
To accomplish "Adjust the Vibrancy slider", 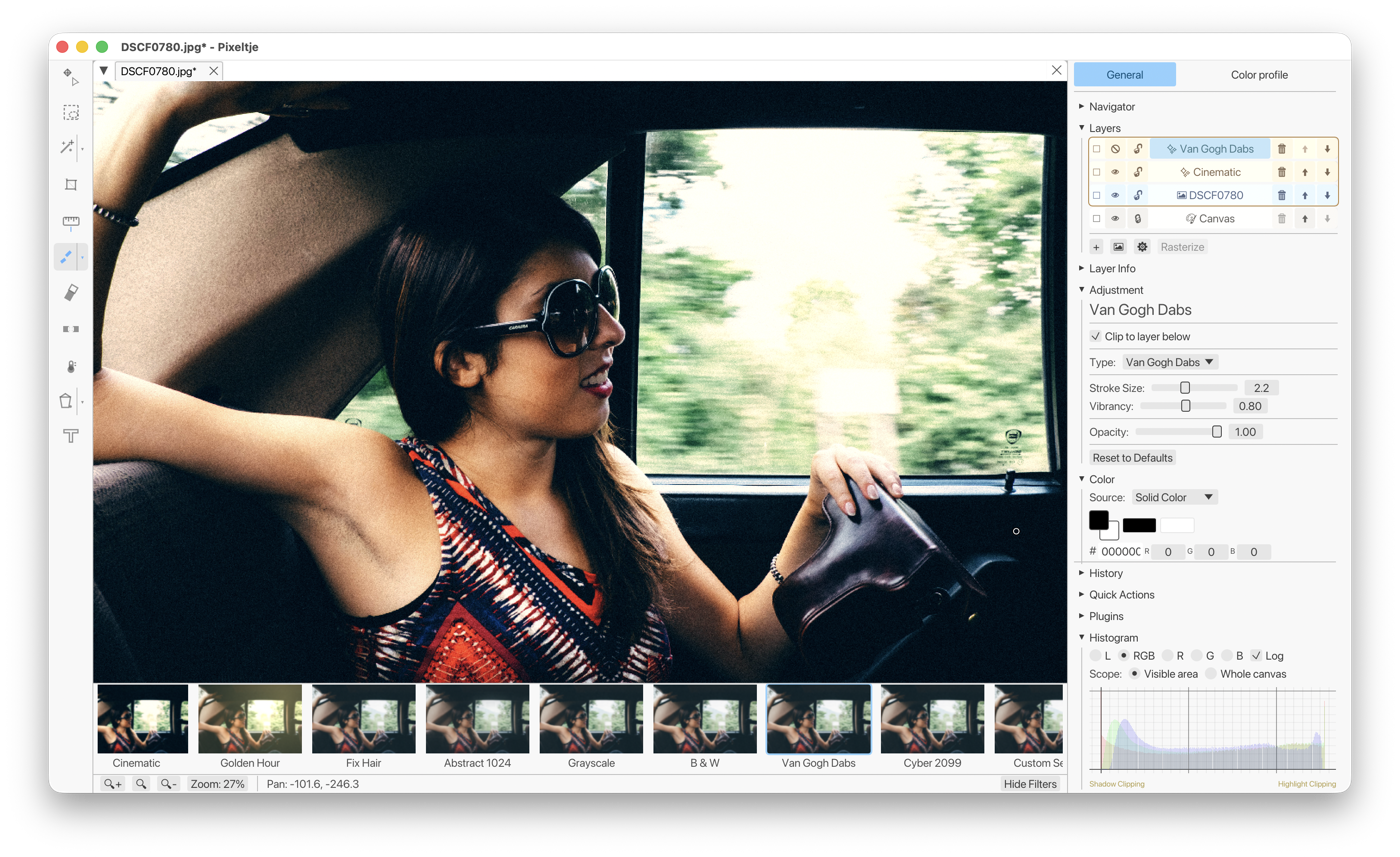I will (x=1183, y=406).
